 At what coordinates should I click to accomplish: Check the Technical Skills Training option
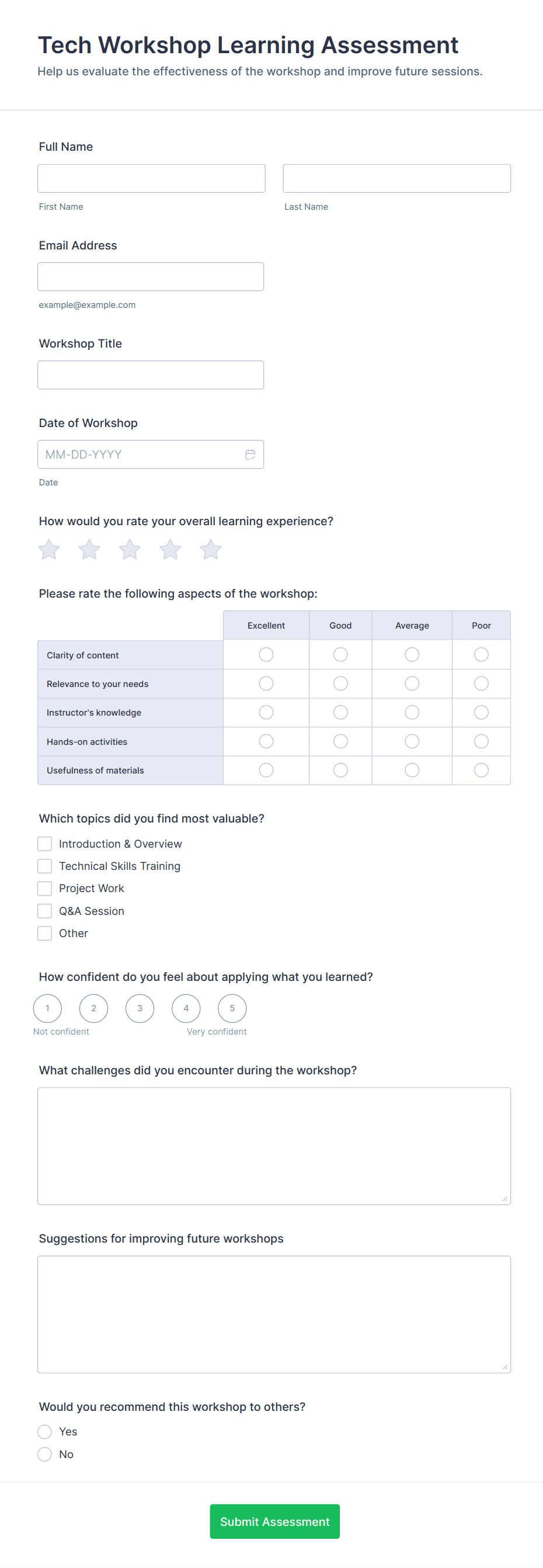coord(44,866)
